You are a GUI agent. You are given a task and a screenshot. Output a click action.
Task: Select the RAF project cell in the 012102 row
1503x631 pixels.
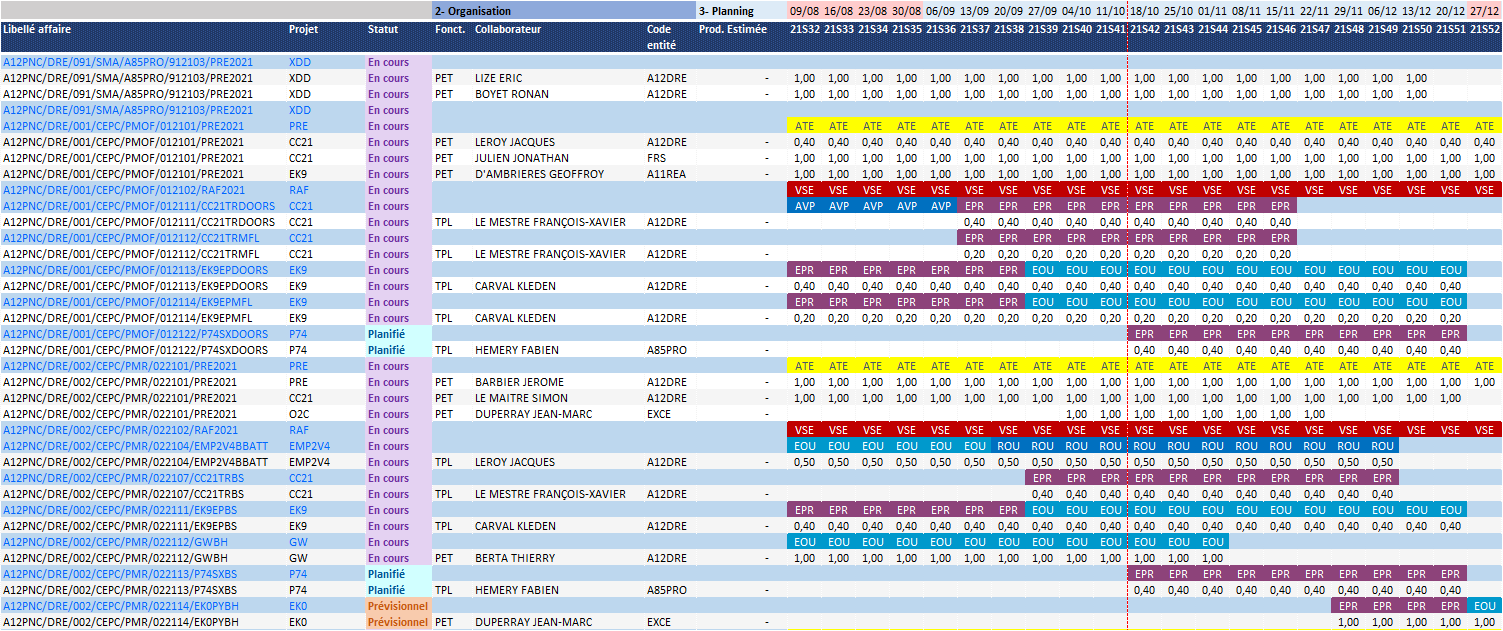(x=298, y=190)
